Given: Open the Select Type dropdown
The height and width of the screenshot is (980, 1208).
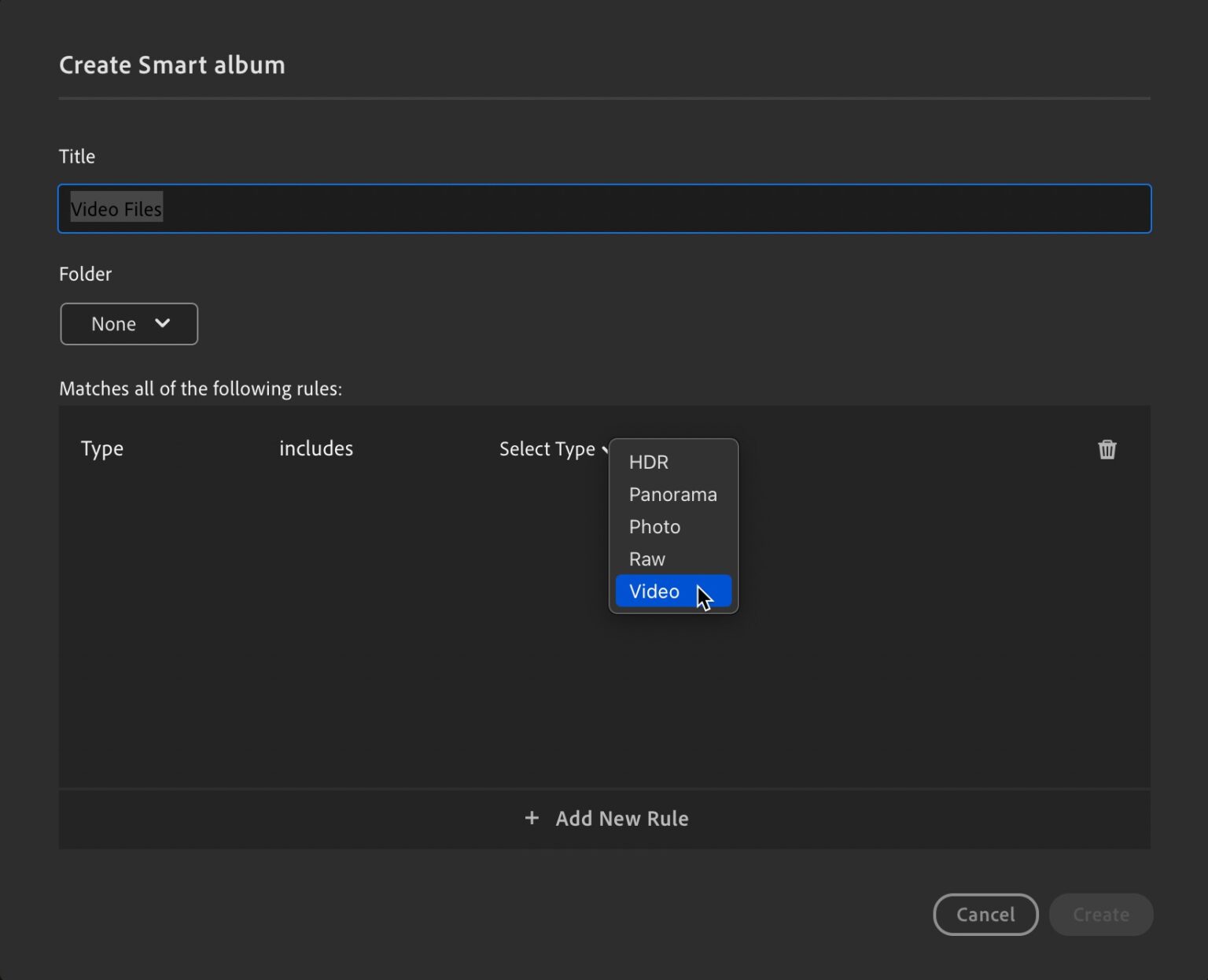Looking at the screenshot, I should [548, 449].
